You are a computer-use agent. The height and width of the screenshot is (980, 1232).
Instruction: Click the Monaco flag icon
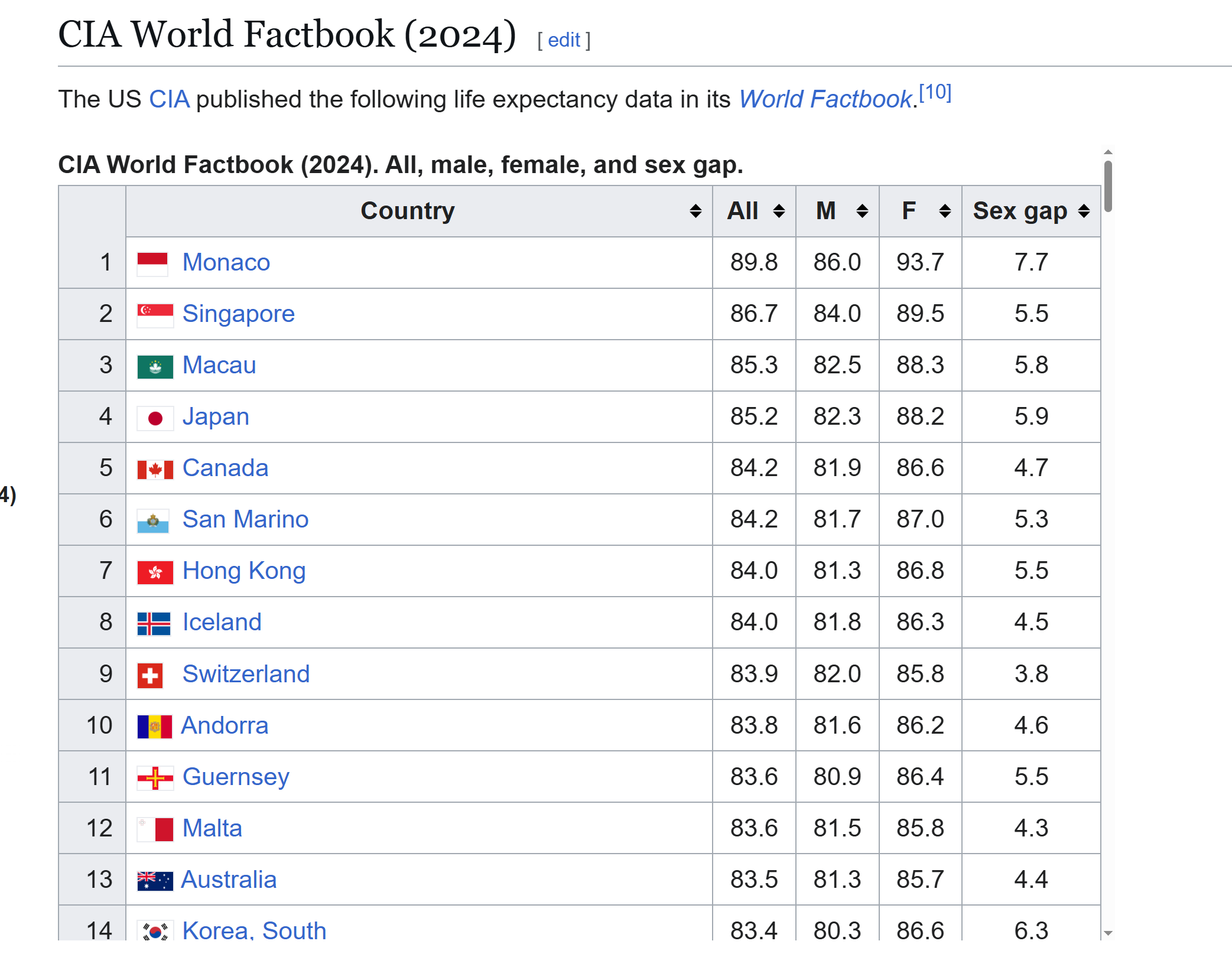click(x=152, y=263)
